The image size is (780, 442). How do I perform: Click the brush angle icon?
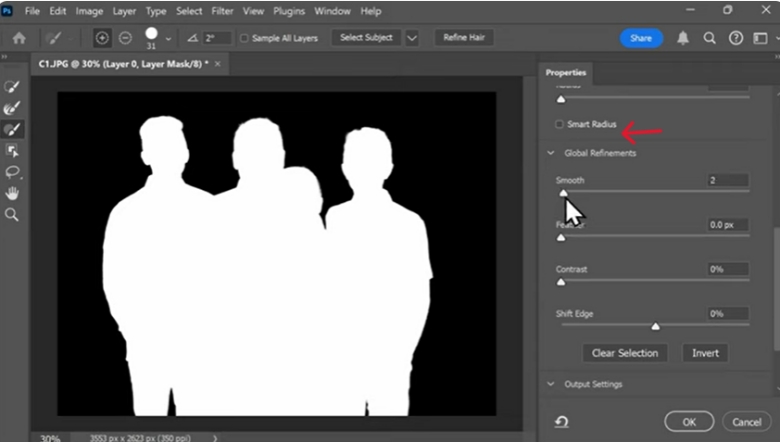(x=193, y=38)
